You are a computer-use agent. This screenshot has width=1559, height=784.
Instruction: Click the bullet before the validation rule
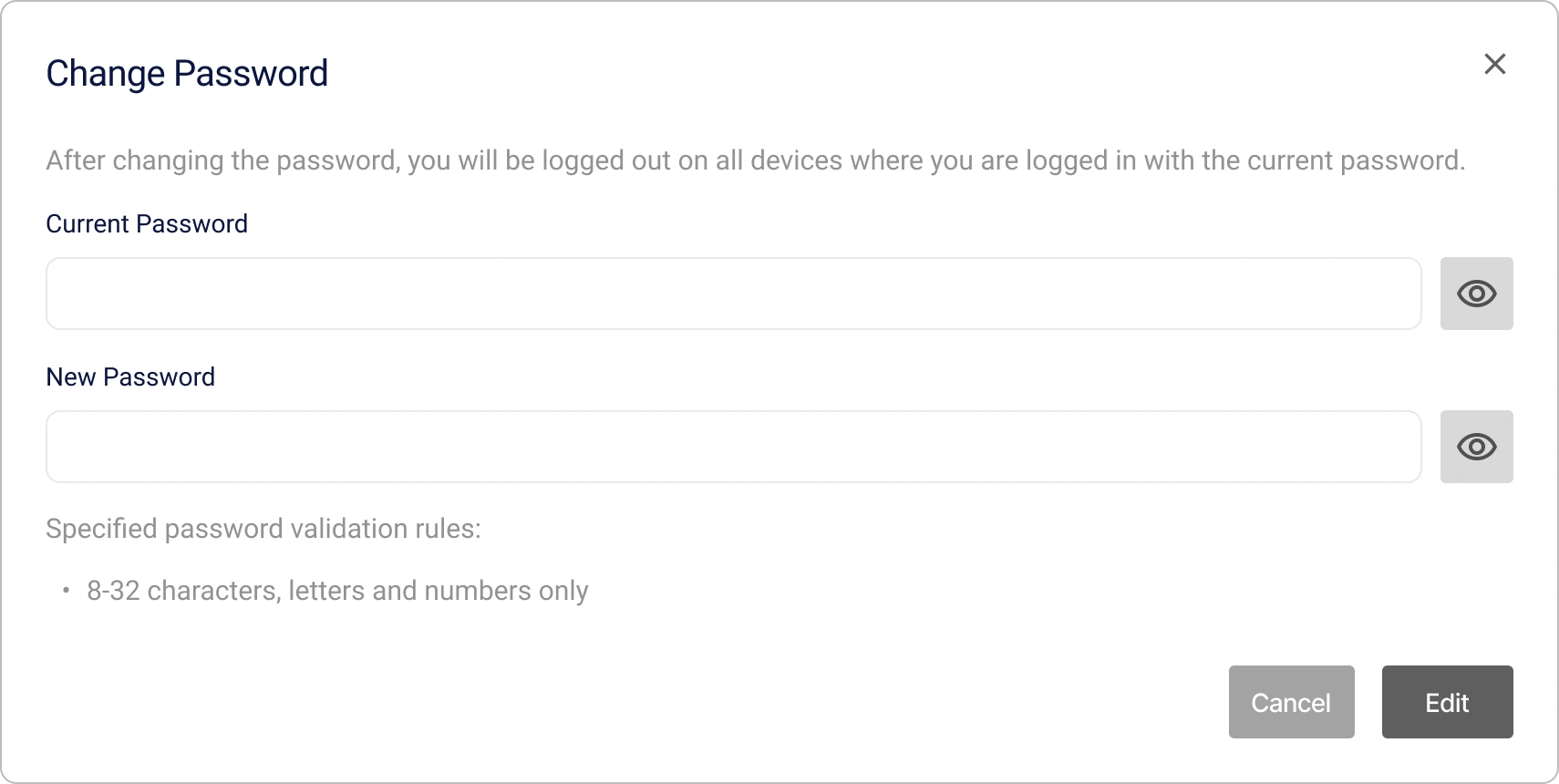[66, 591]
